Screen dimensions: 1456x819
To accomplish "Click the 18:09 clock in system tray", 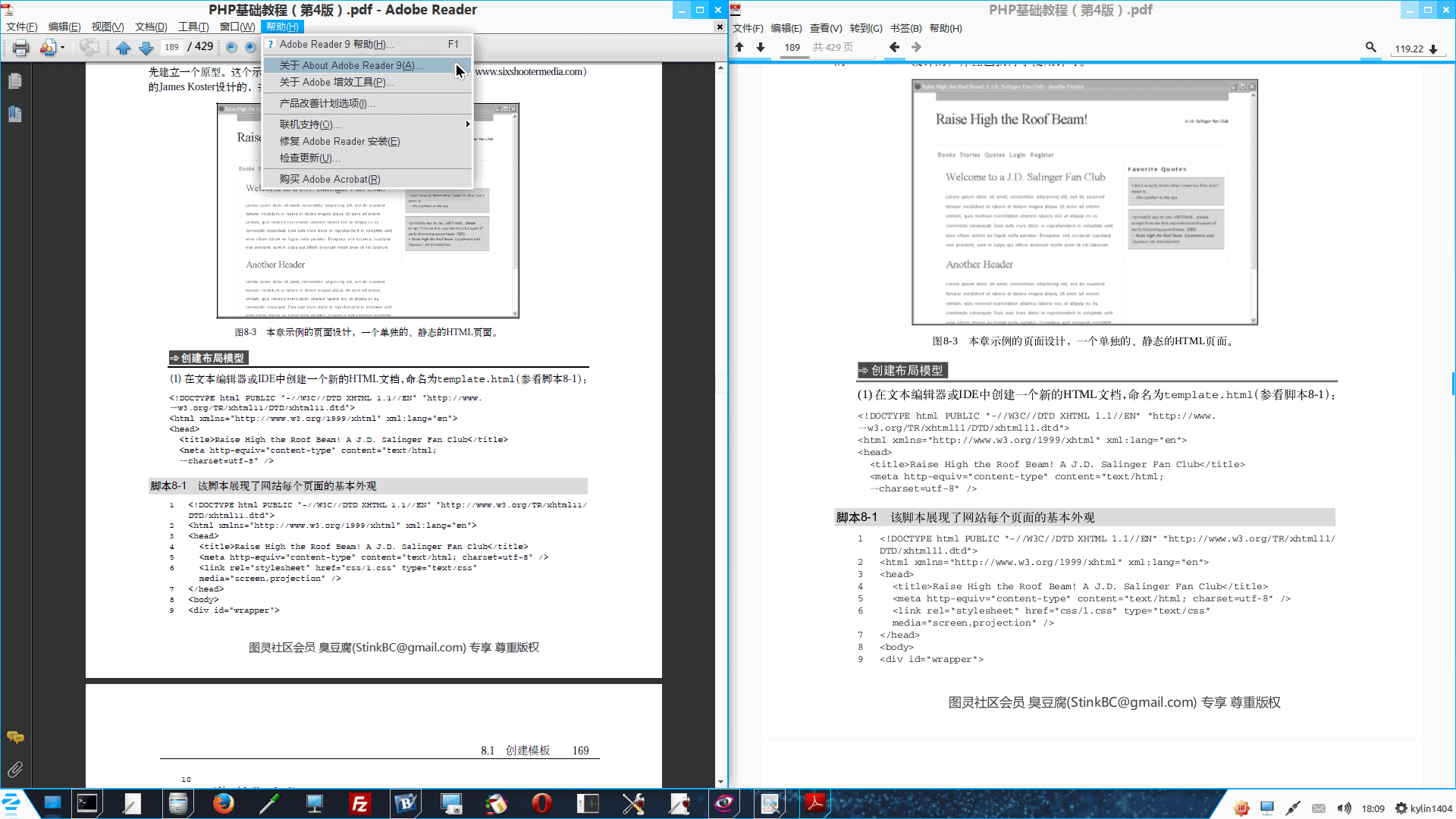I will coord(1373,808).
